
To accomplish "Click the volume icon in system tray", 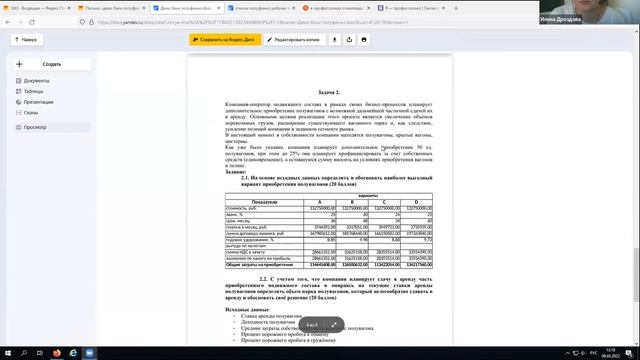I will 583,353.
